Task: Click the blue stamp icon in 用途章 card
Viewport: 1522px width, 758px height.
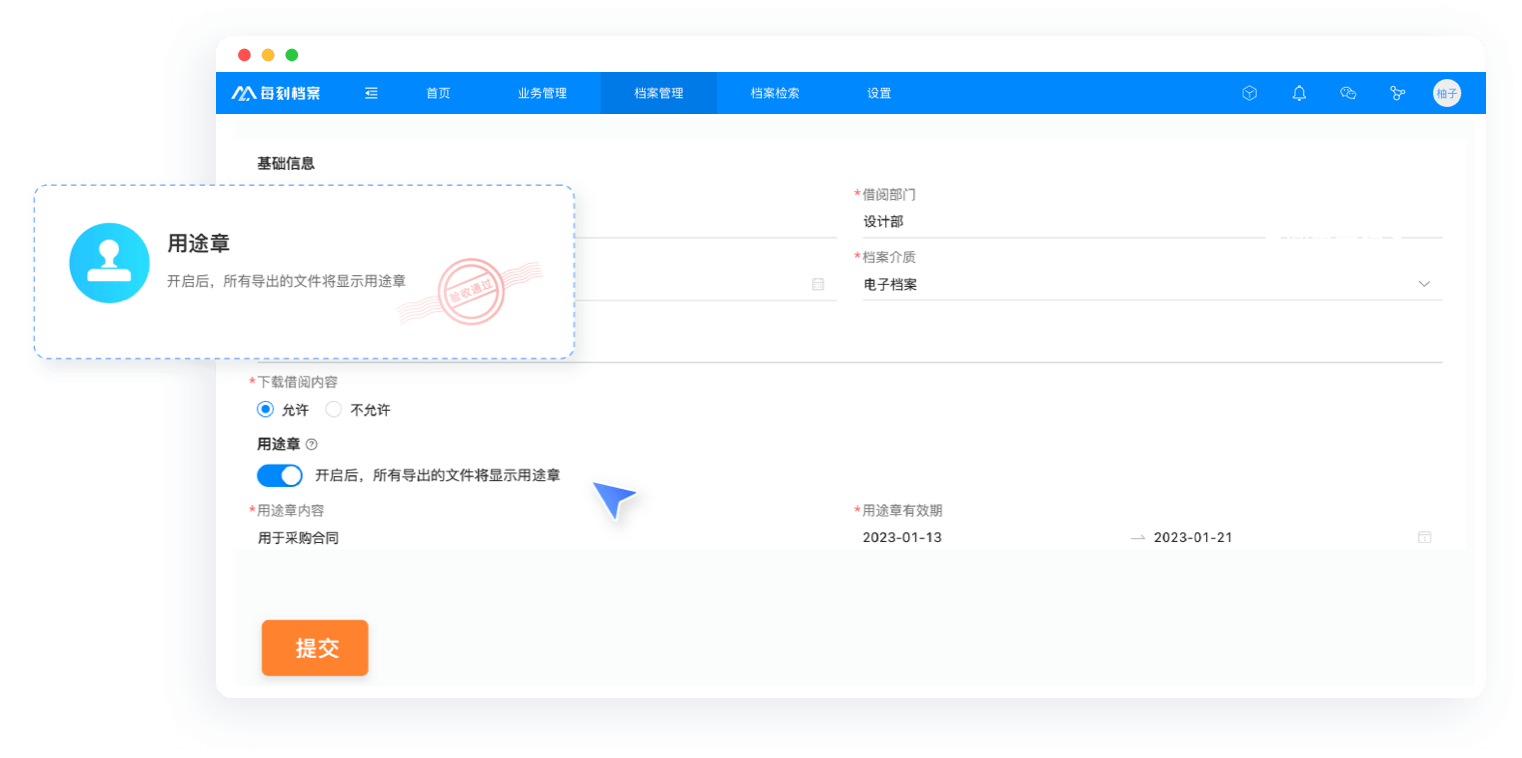Action: [109, 263]
